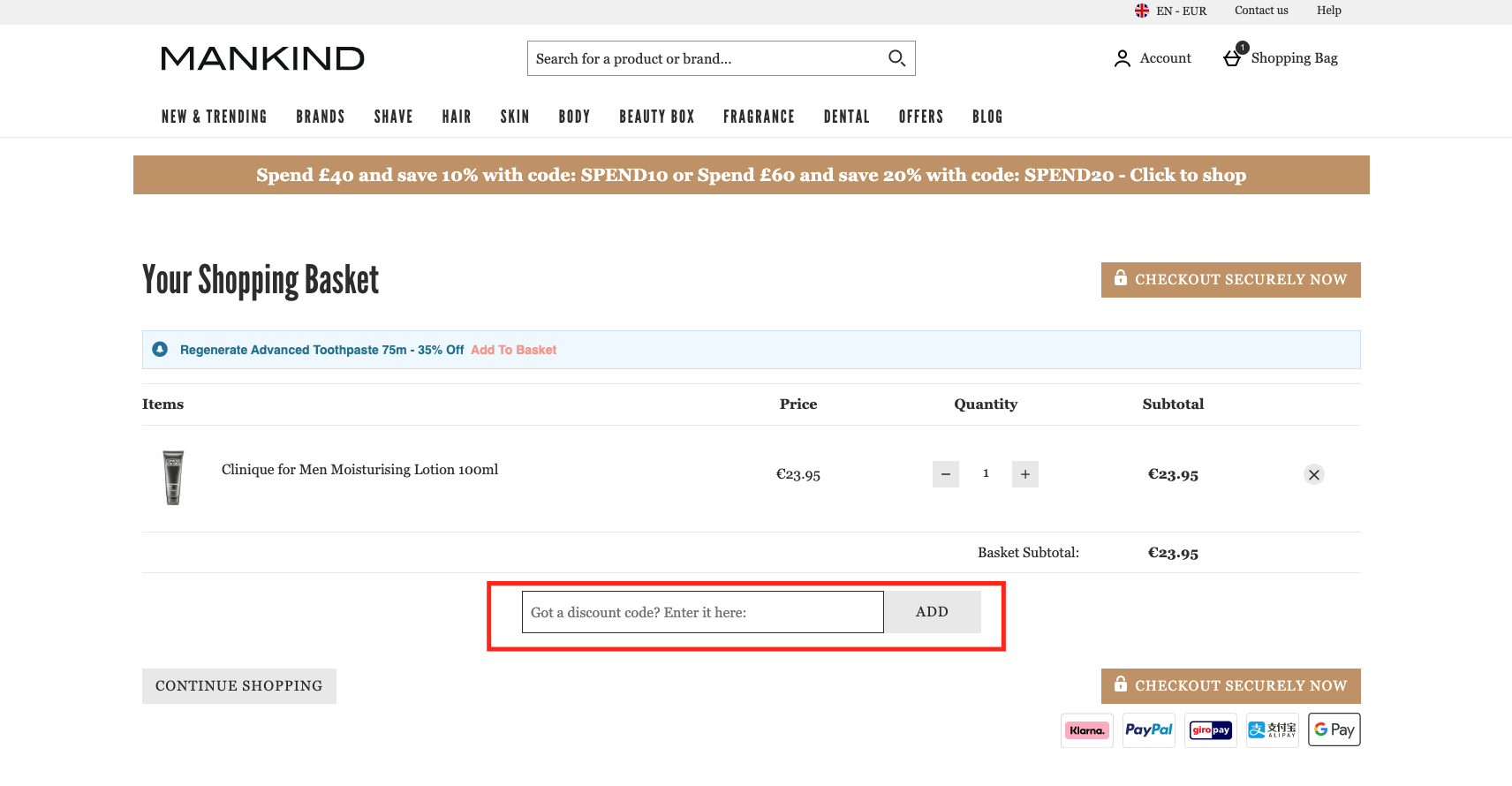Click the Regenerate Advanced Toothpaste offer text
Image resolution: width=1512 pixels, height=786 pixels.
[321, 350]
